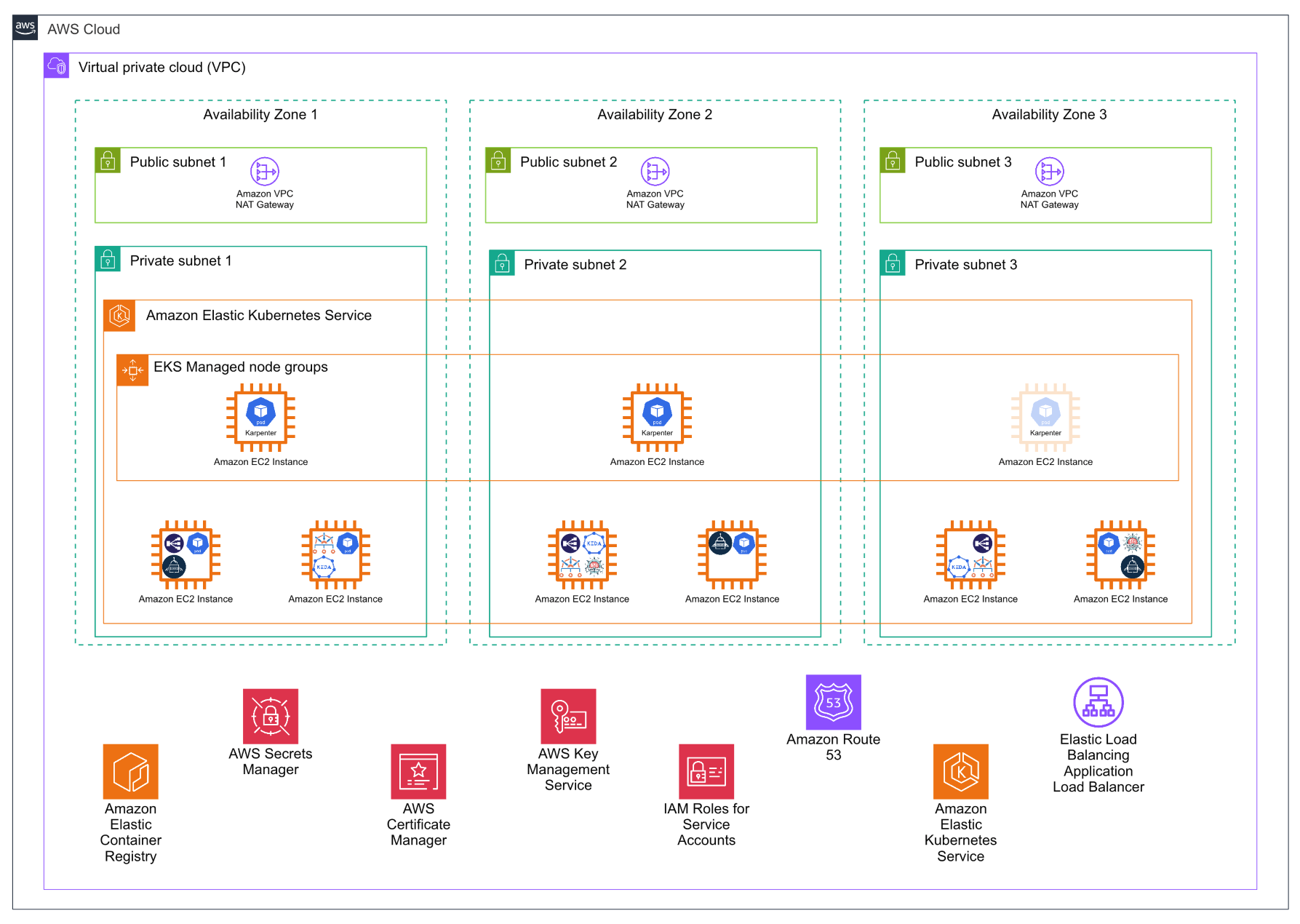Click the Amazon Route 53 icon

tap(834, 702)
